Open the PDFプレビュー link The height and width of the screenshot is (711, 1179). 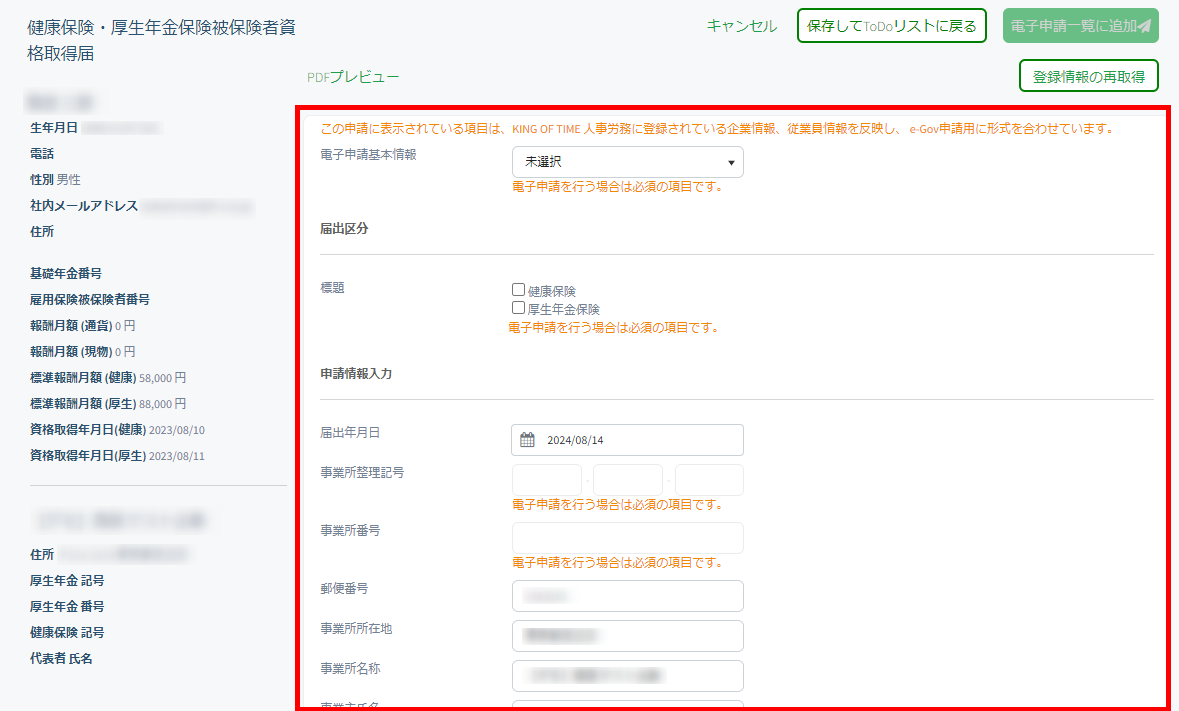(x=353, y=76)
